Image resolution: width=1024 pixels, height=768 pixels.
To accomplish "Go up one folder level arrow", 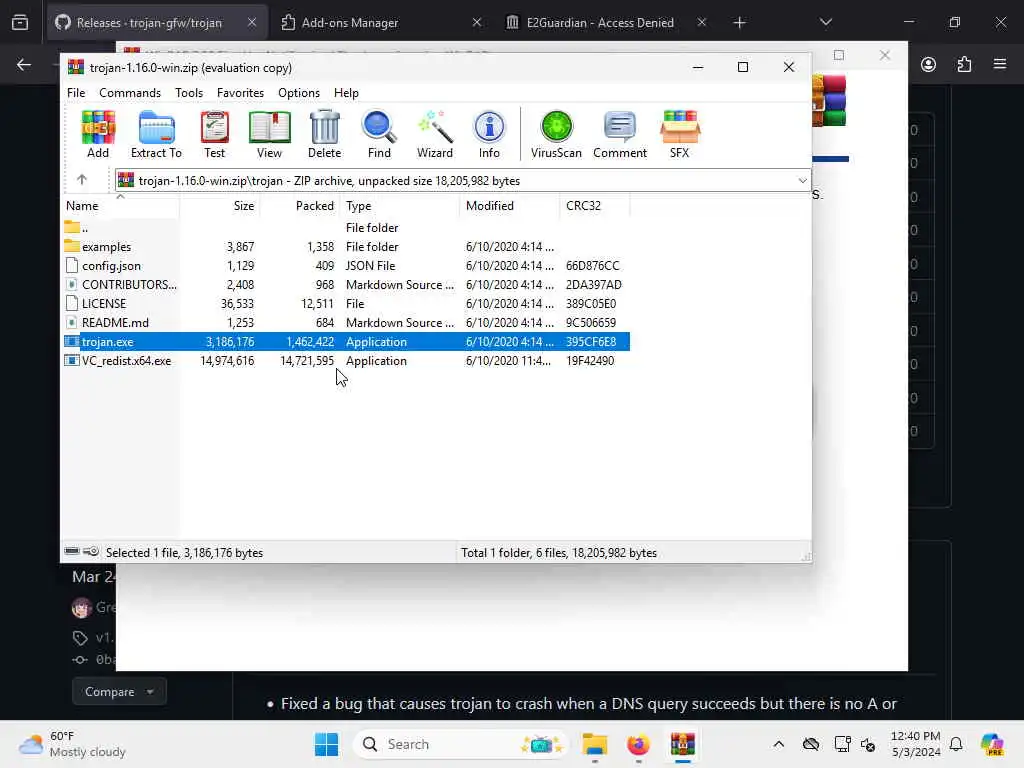I will (82, 180).
